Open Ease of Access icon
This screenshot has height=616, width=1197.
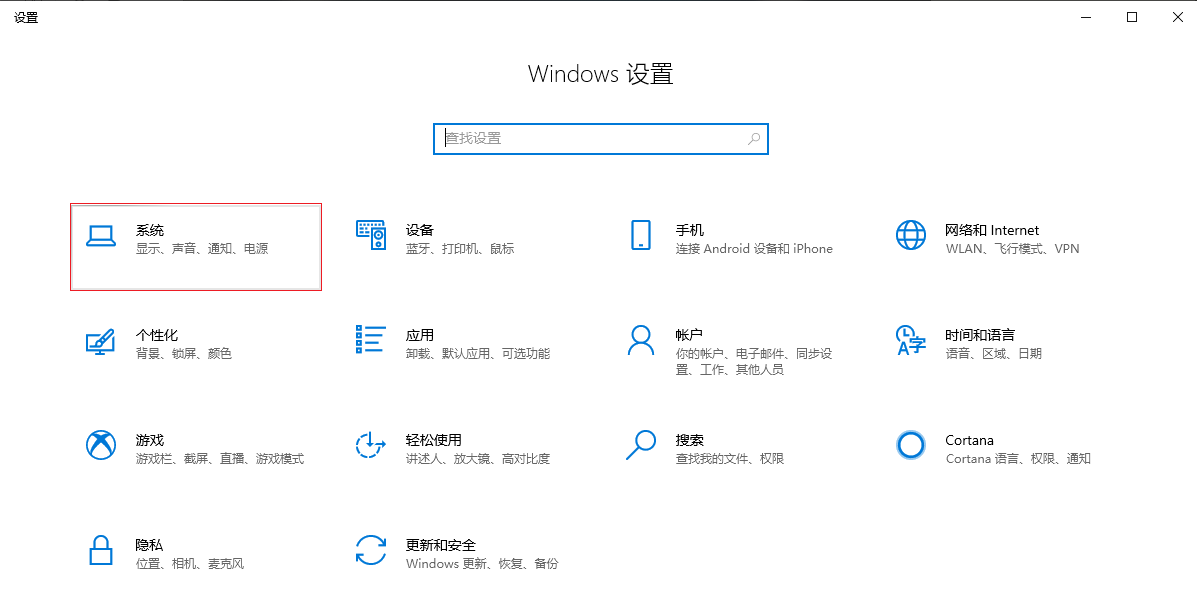[370, 445]
